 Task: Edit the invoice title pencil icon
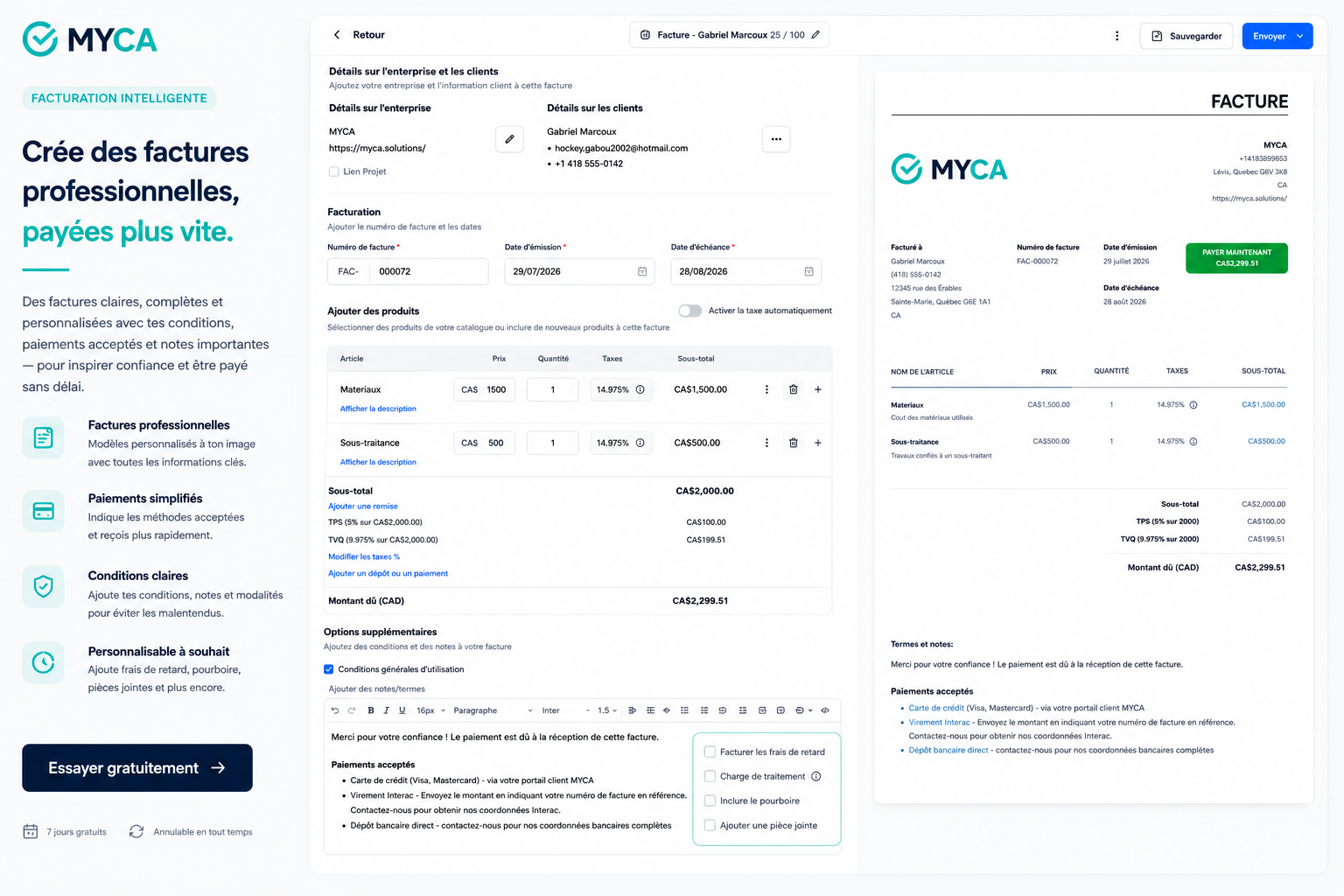point(815,35)
